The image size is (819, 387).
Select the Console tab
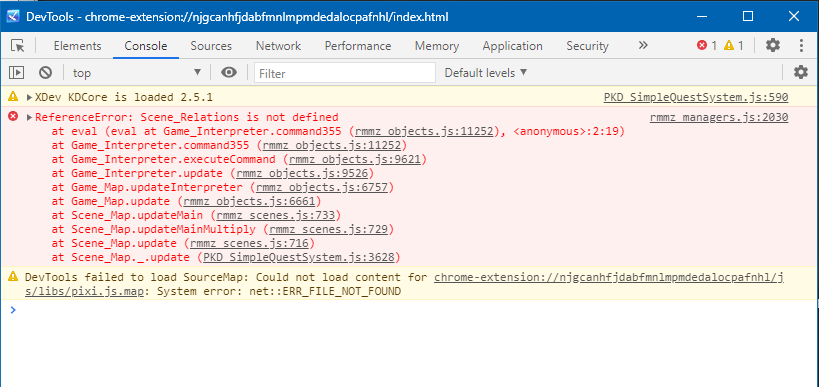(146, 46)
